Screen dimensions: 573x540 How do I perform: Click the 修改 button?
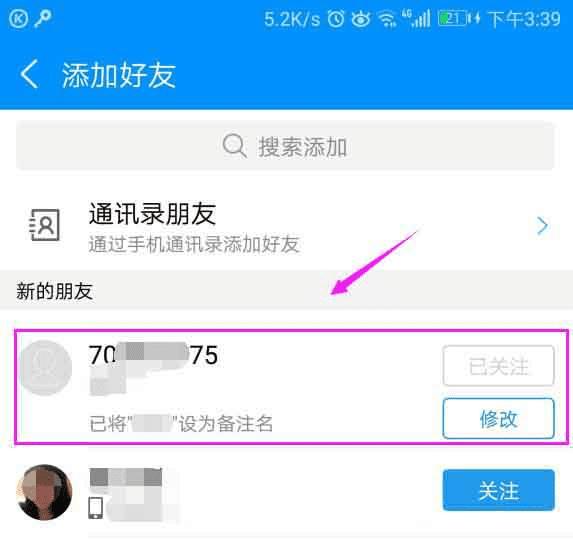pyautogui.click(x=498, y=419)
